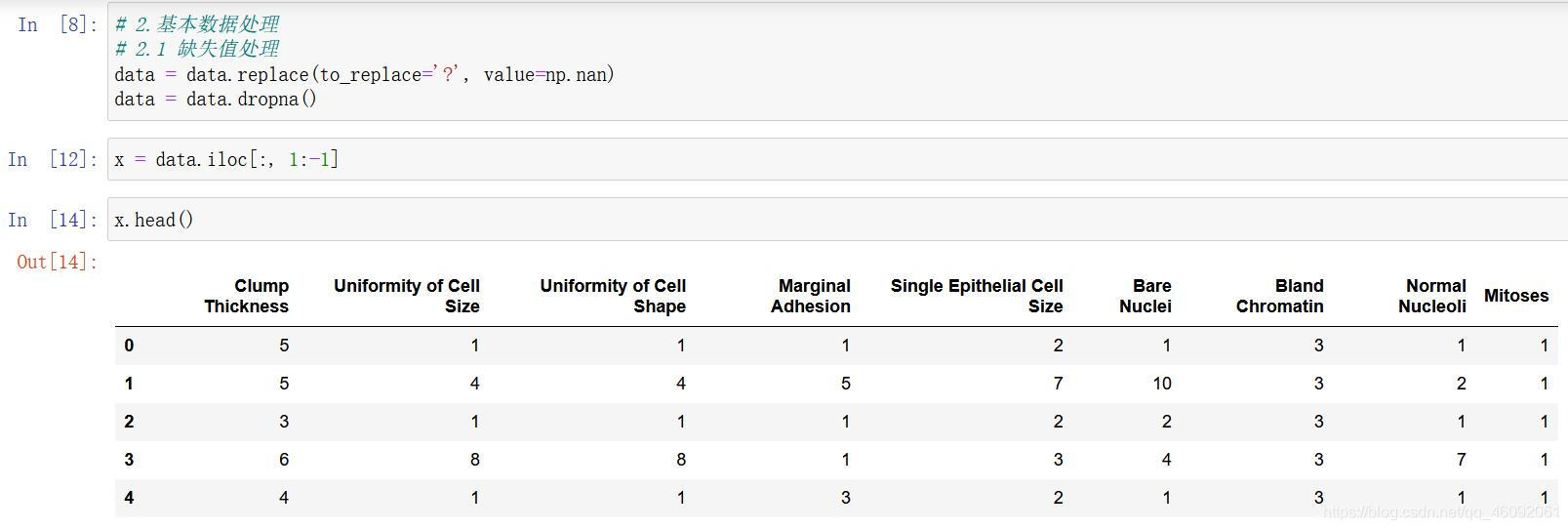
Task: Click the Clump Thickness column header
Action: 246,296
